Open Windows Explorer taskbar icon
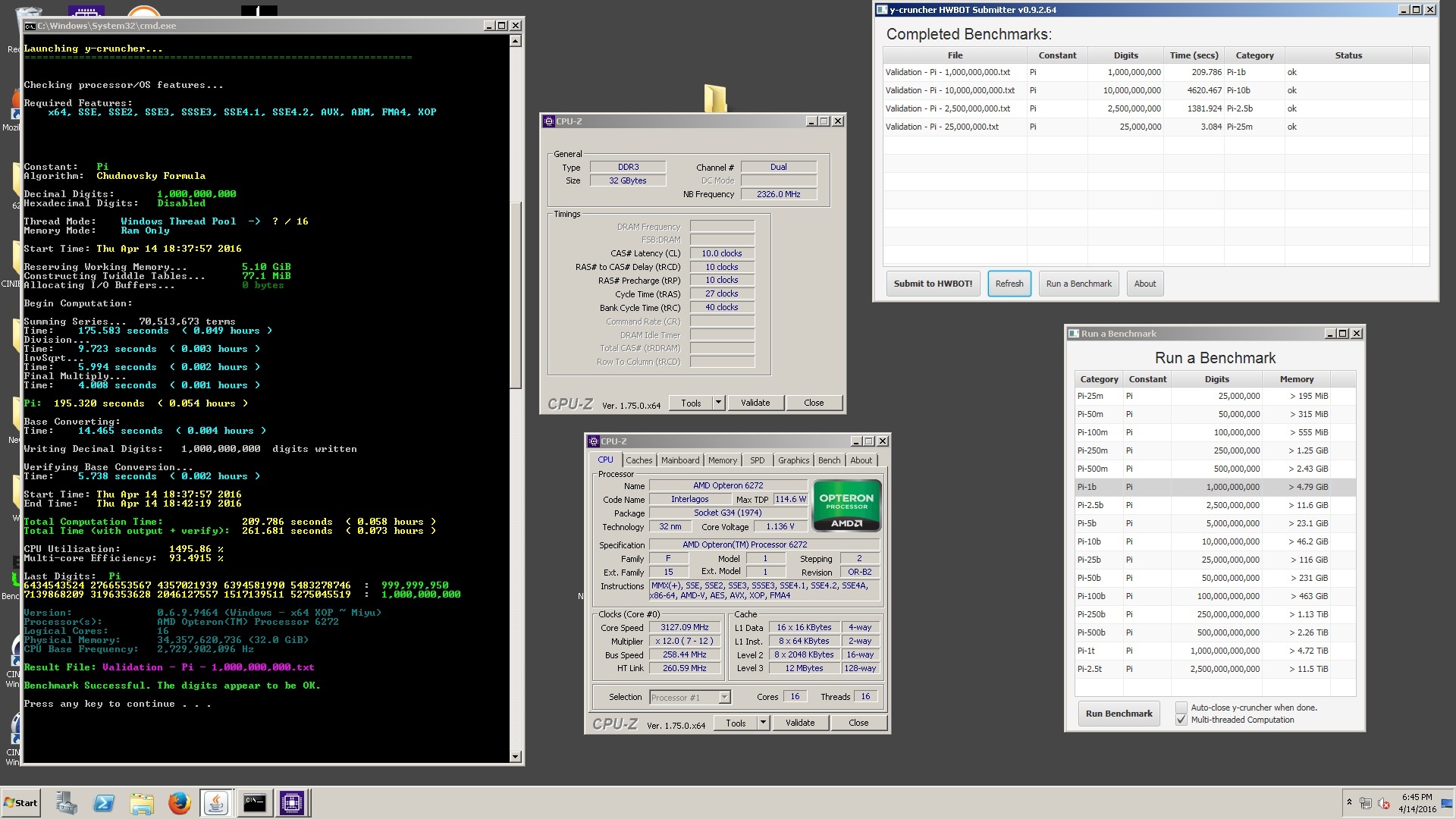Image resolution: width=1456 pixels, height=819 pixels. point(142,803)
